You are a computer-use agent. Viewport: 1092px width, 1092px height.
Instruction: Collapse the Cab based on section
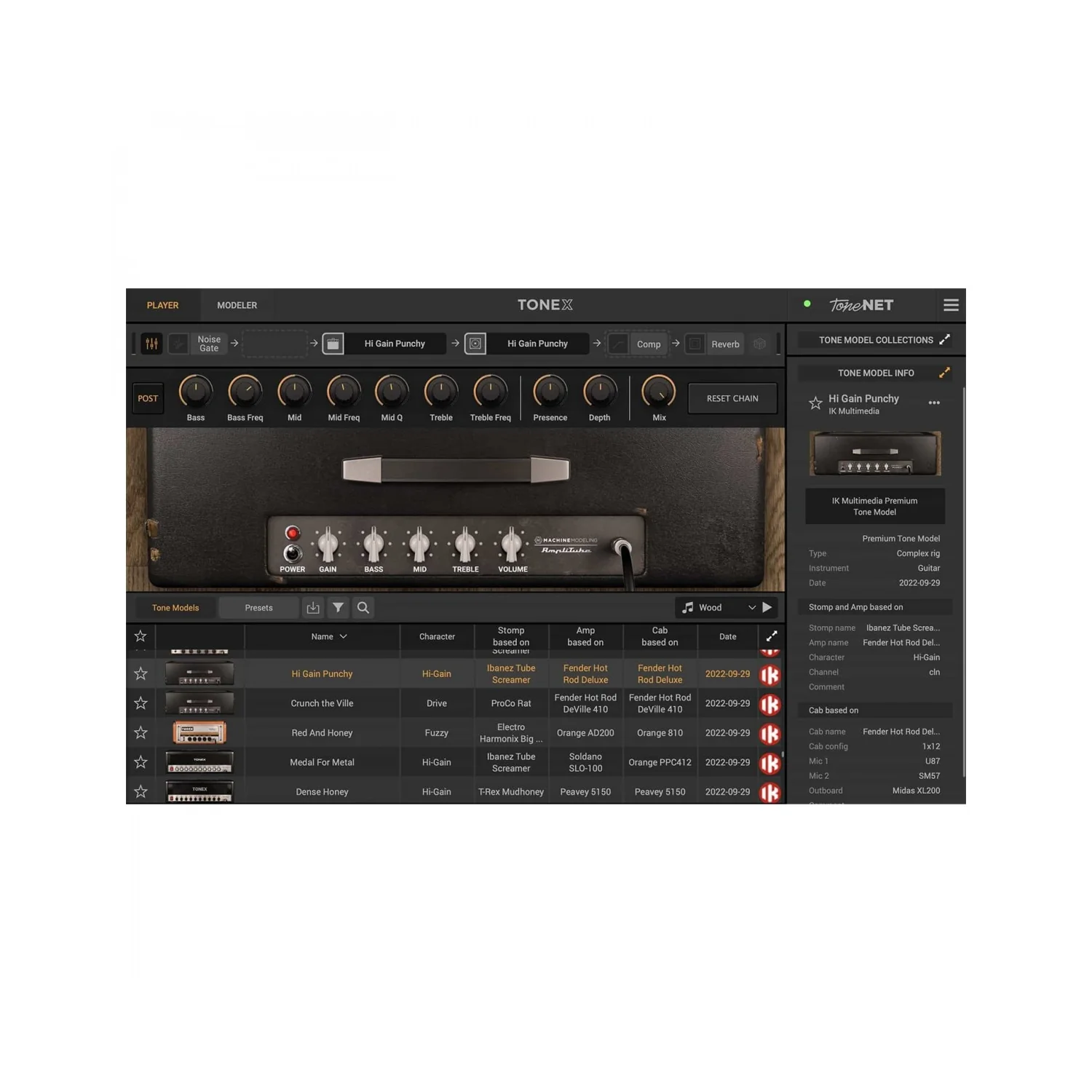click(x=875, y=711)
